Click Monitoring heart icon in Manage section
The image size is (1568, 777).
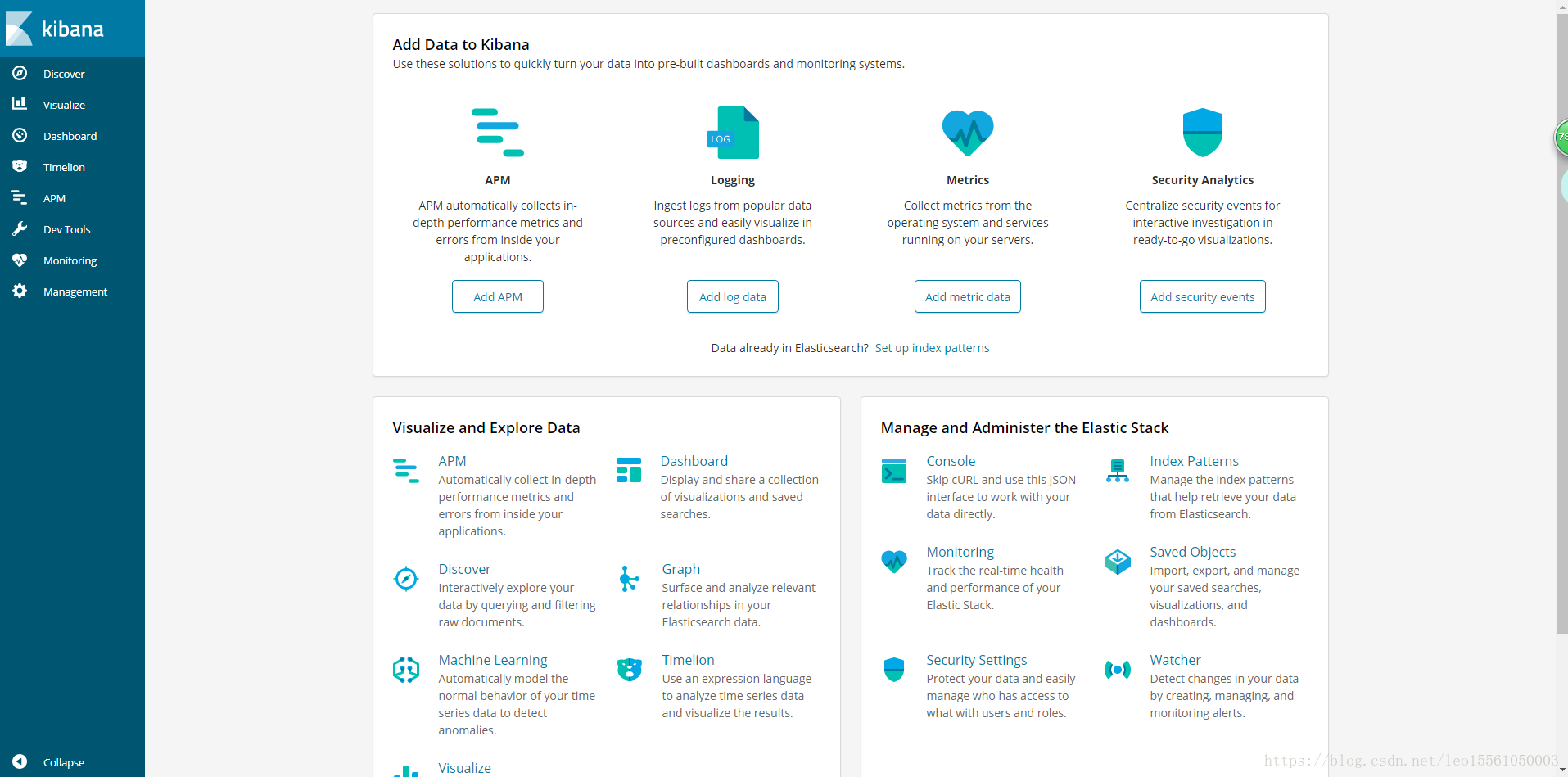(x=894, y=562)
